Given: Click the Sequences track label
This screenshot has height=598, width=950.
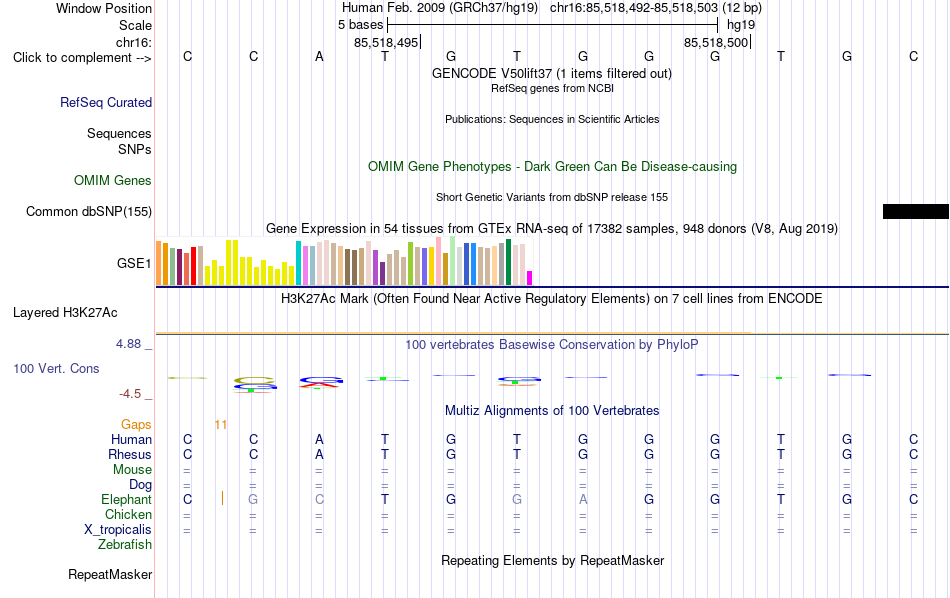Looking at the screenshot, I should tap(119, 133).
